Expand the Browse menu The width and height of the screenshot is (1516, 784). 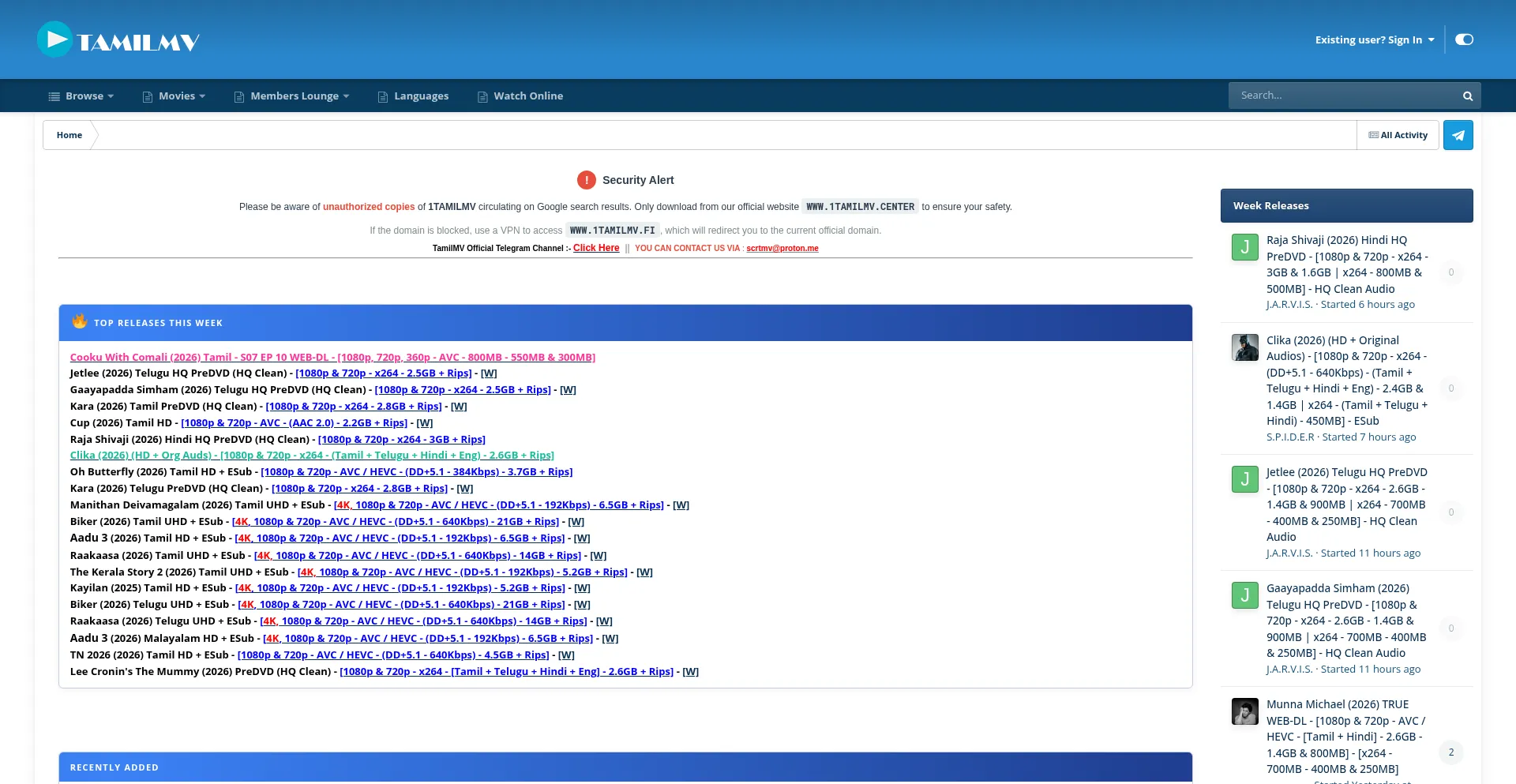click(81, 96)
